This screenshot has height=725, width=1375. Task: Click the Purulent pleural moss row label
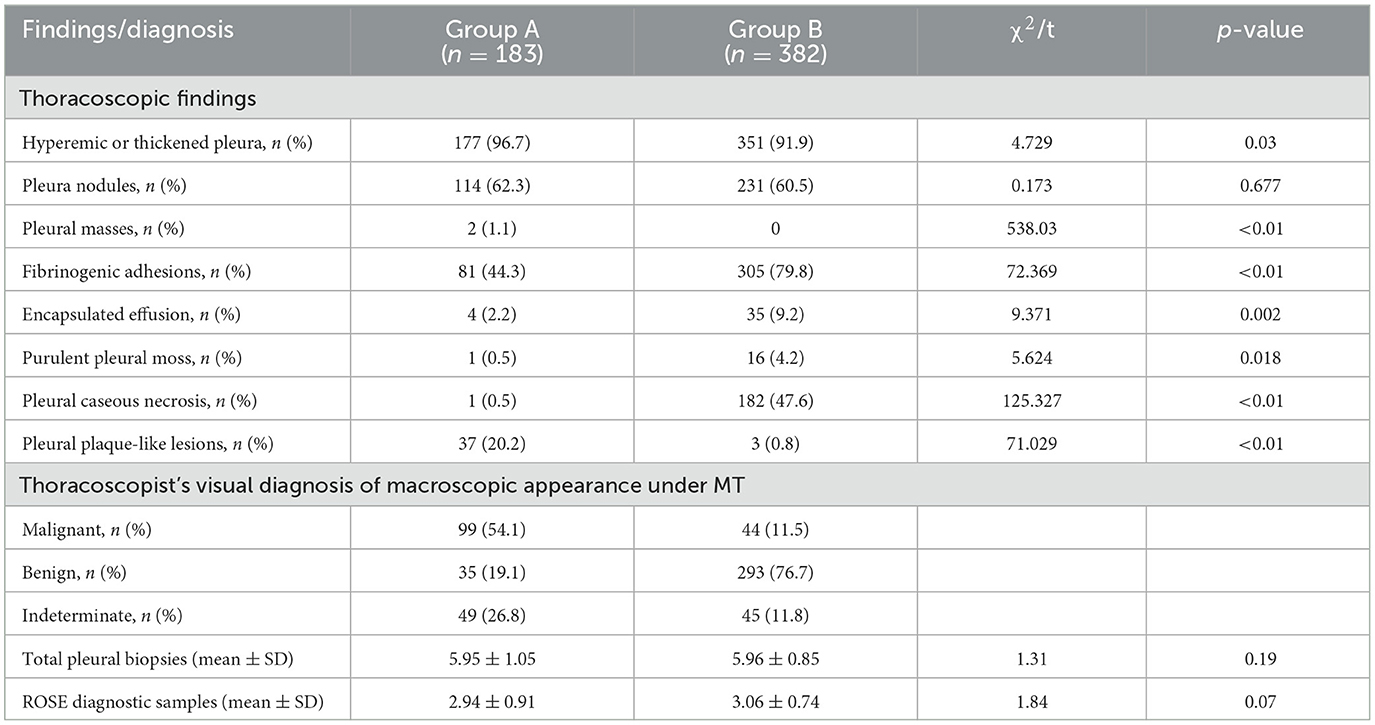[x=126, y=356]
